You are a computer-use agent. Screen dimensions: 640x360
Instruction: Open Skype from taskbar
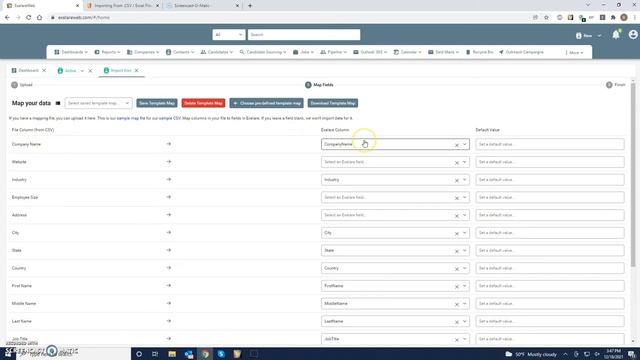221,354
